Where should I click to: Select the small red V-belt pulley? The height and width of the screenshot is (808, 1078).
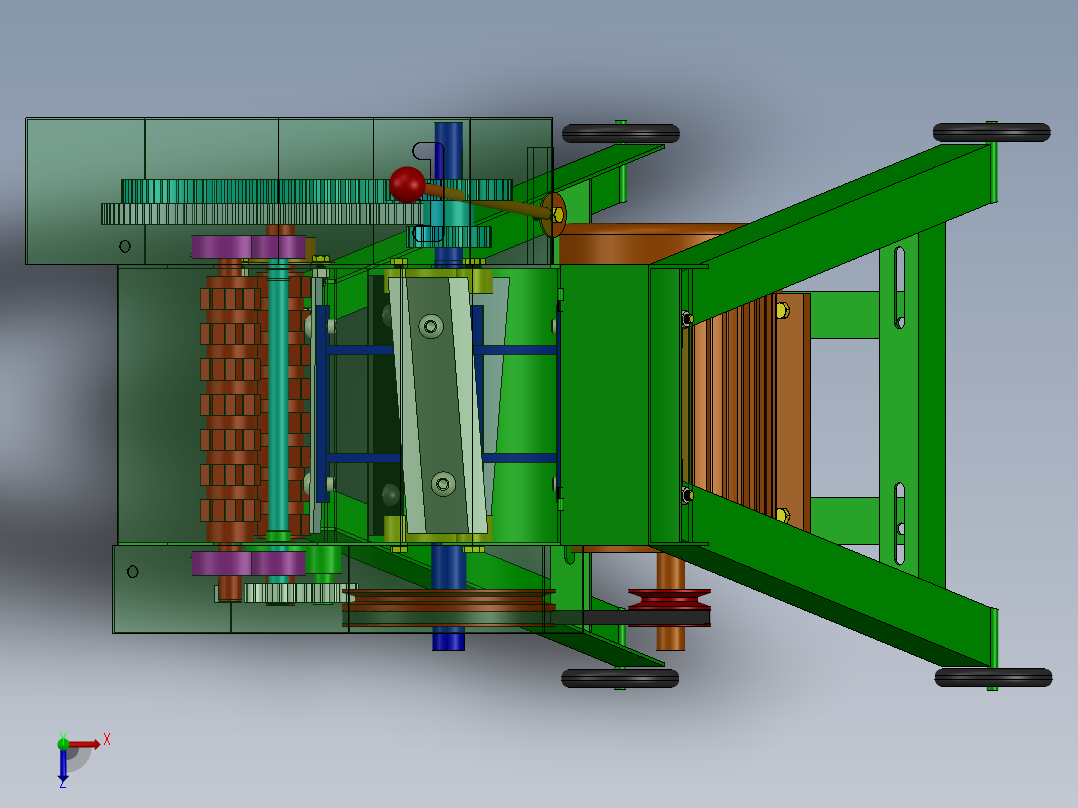(669, 600)
